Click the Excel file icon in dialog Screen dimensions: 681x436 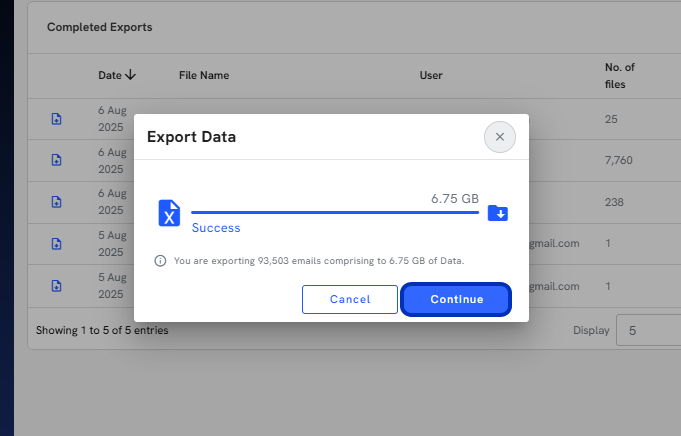point(169,213)
